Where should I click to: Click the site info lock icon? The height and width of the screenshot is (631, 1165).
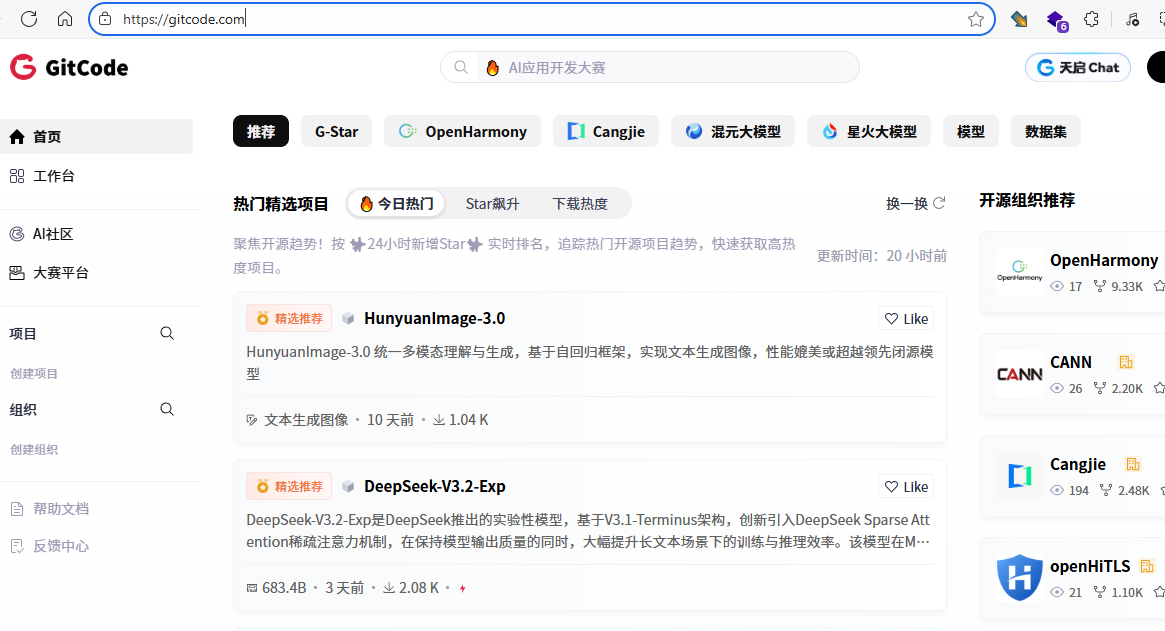(x=106, y=19)
